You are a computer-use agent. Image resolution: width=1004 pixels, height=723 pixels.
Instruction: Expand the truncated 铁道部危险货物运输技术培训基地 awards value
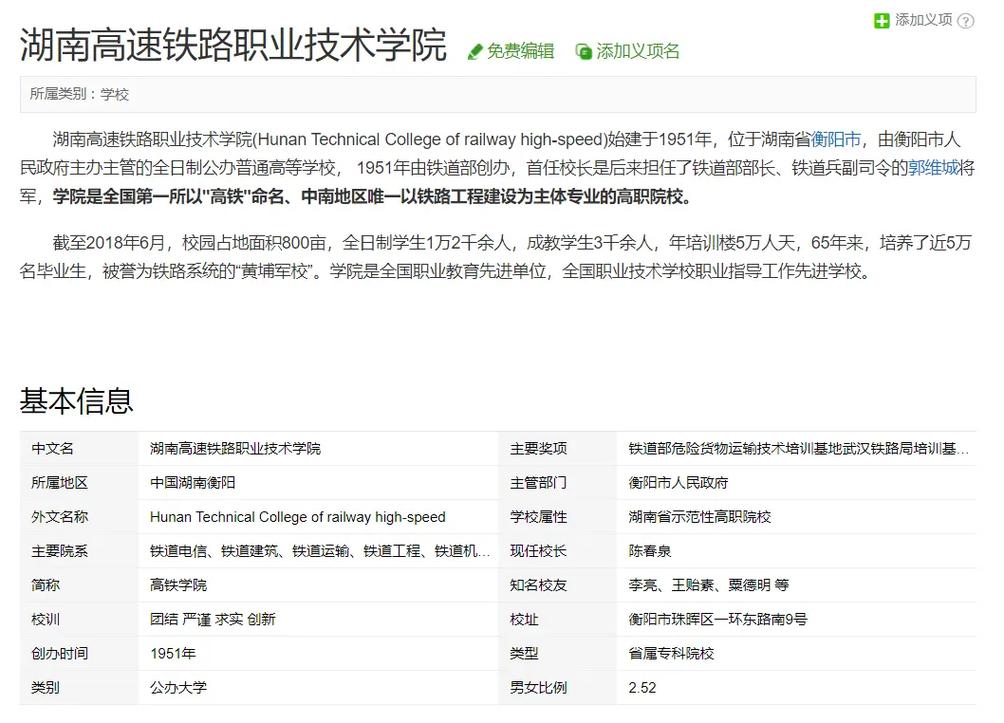[798, 449]
